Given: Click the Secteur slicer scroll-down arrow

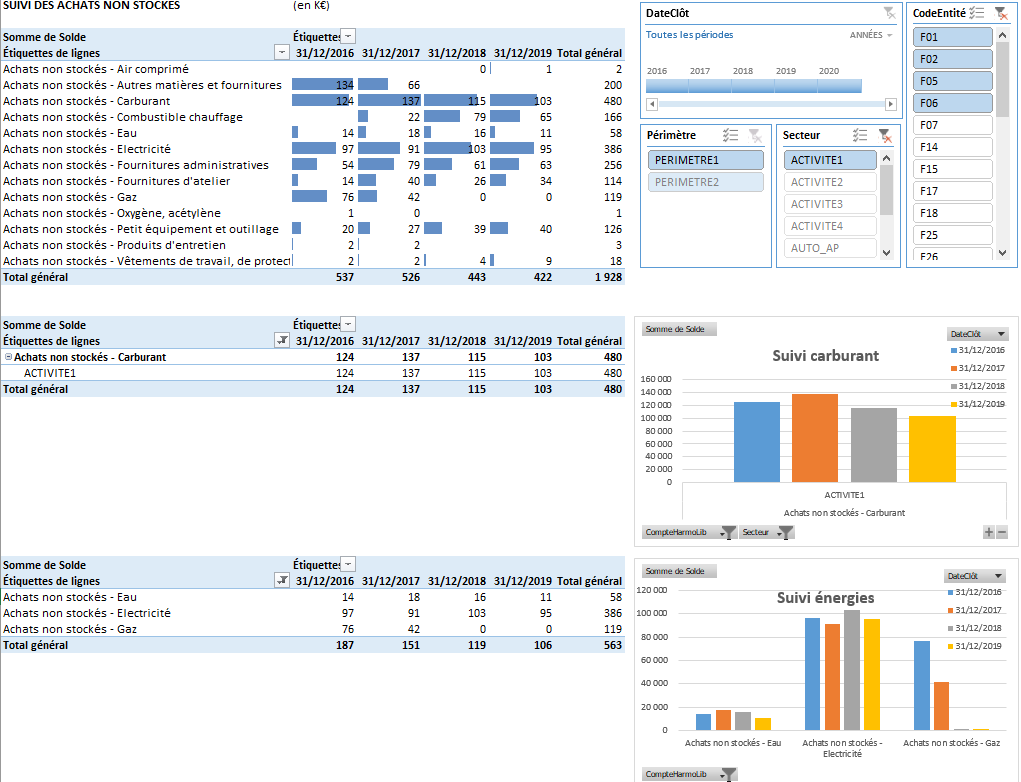Looking at the screenshot, I should pos(886,253).
